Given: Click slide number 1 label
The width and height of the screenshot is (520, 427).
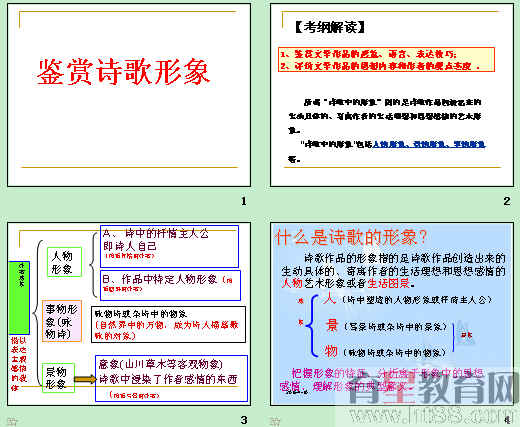Looking at the screenshot, I should [244, 201].
